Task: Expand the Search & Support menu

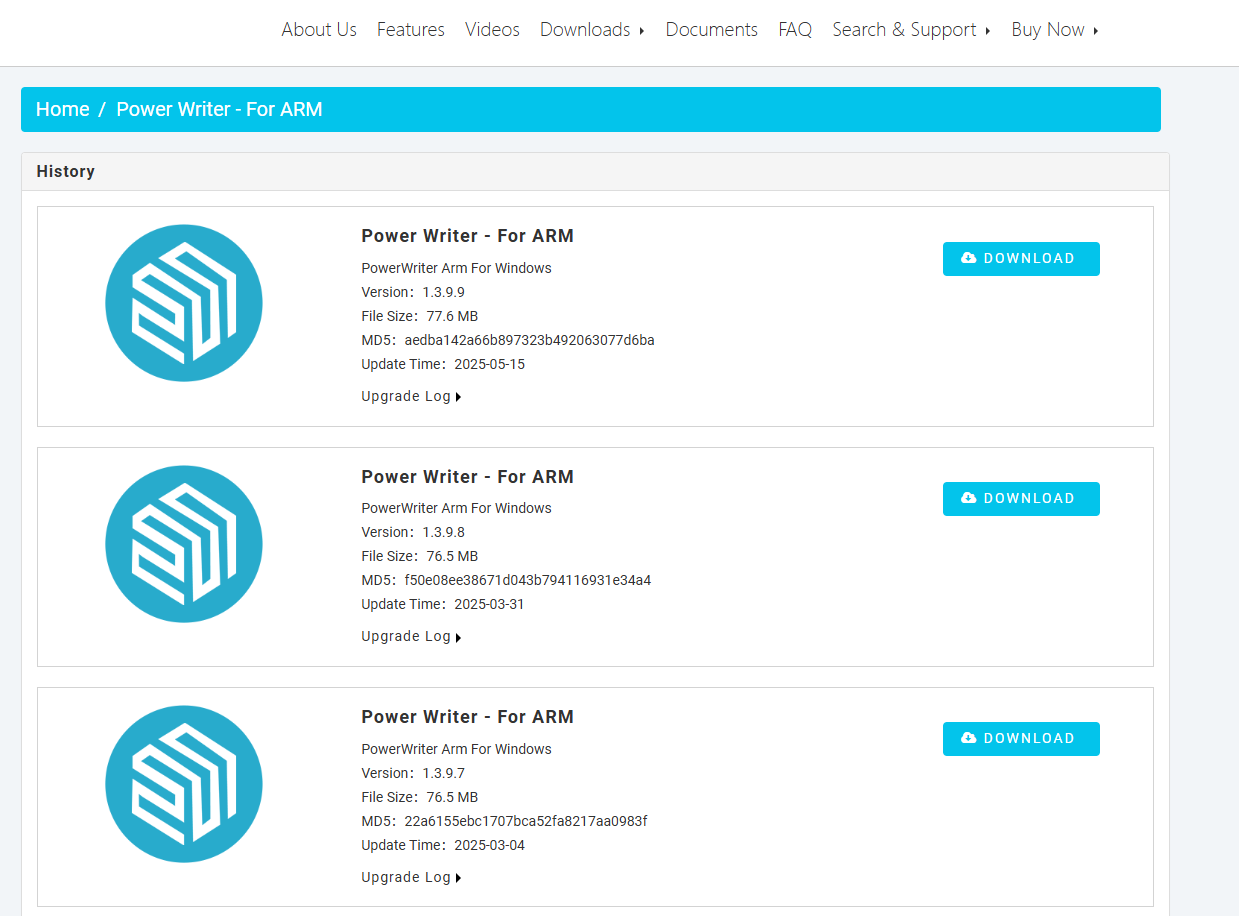Action: (x=911, y=30)
